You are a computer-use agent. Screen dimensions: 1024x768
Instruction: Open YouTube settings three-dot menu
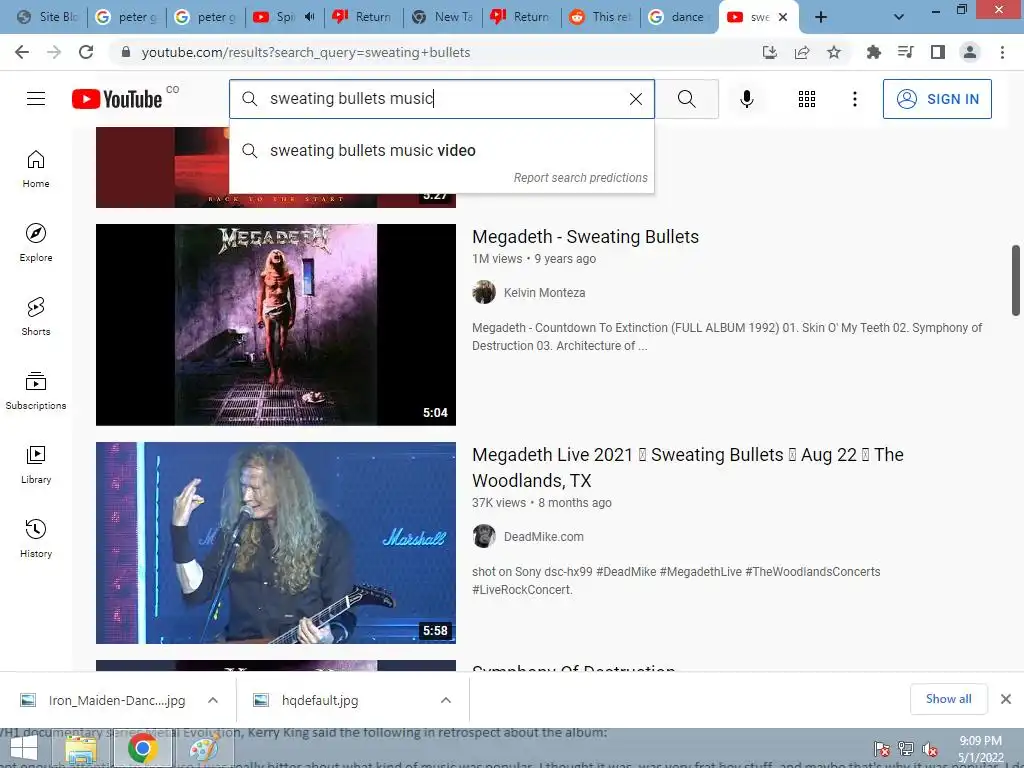pos(854,99)
